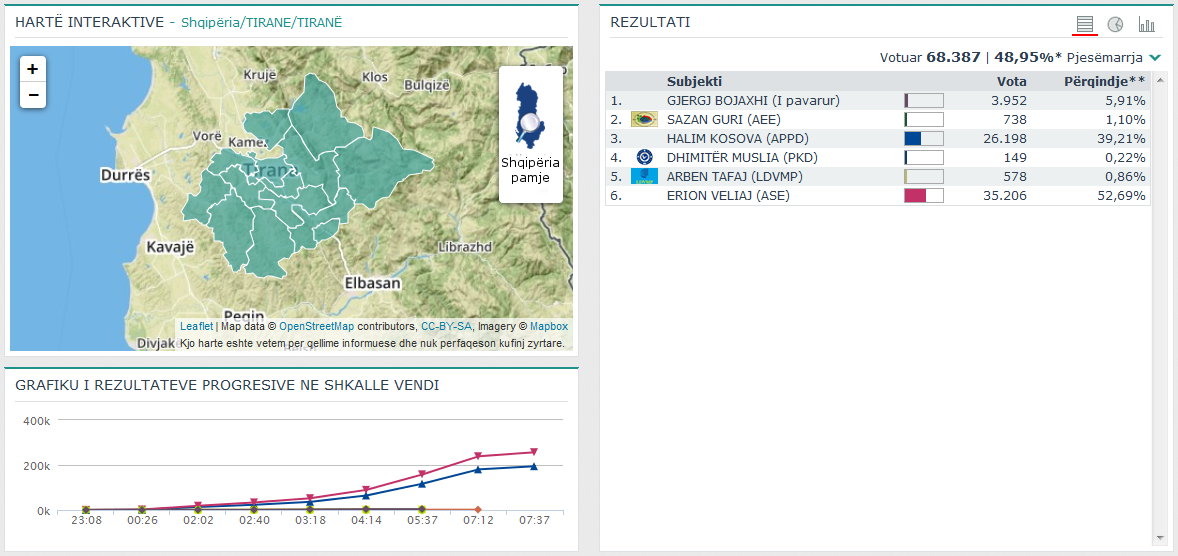Image resolution: width=1178 pixels, height=556 pixels.
Task: Select row SAZAN GURI (AEE)
Action: [x=877, y=119]
